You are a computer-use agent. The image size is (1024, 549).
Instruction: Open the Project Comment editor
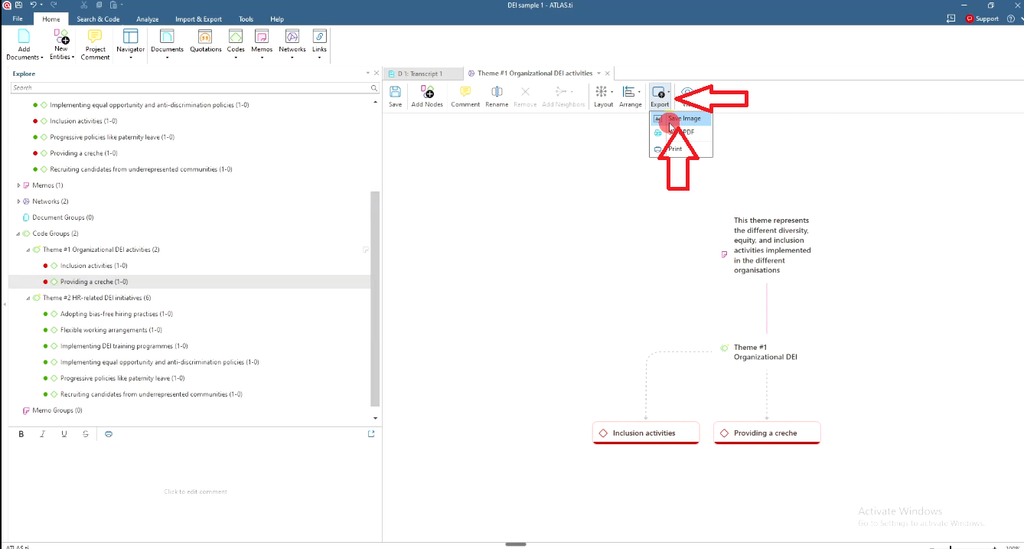point(95,44)
